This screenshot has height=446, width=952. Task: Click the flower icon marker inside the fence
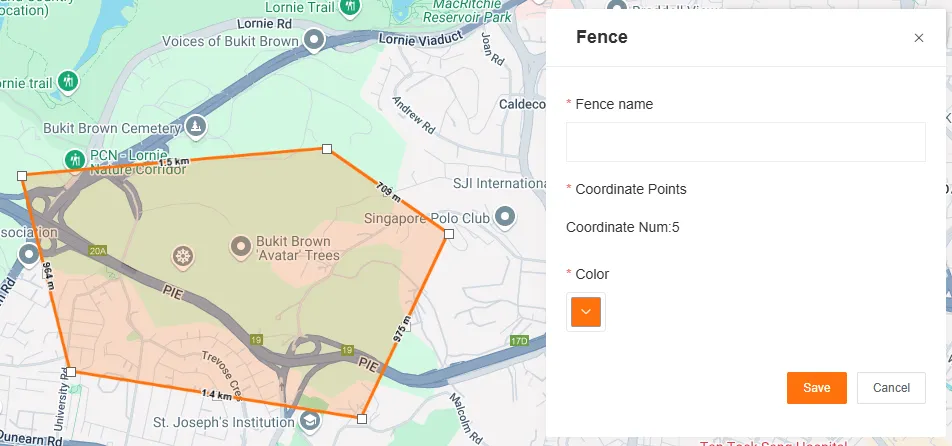pyautogui.click(x=182, y=257)
